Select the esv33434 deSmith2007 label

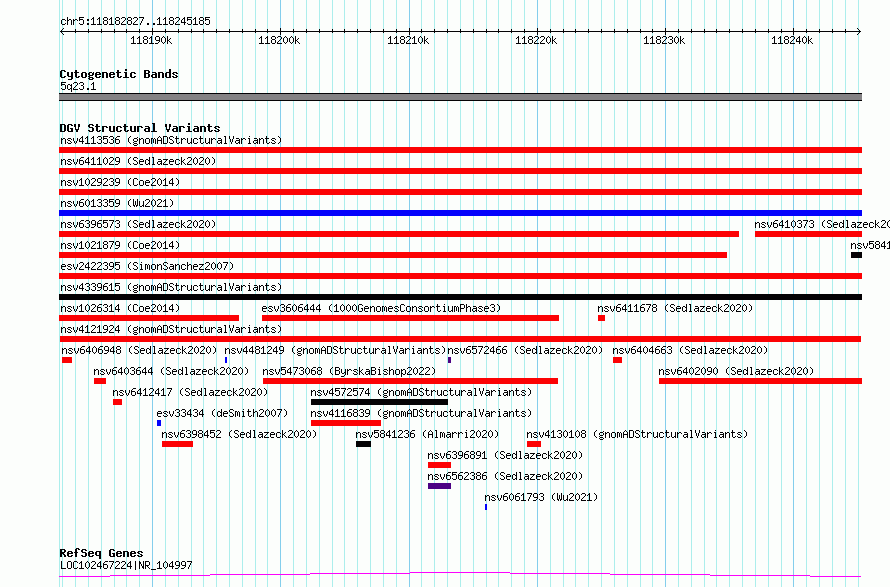pyautogui.click(x=222, y=413)
